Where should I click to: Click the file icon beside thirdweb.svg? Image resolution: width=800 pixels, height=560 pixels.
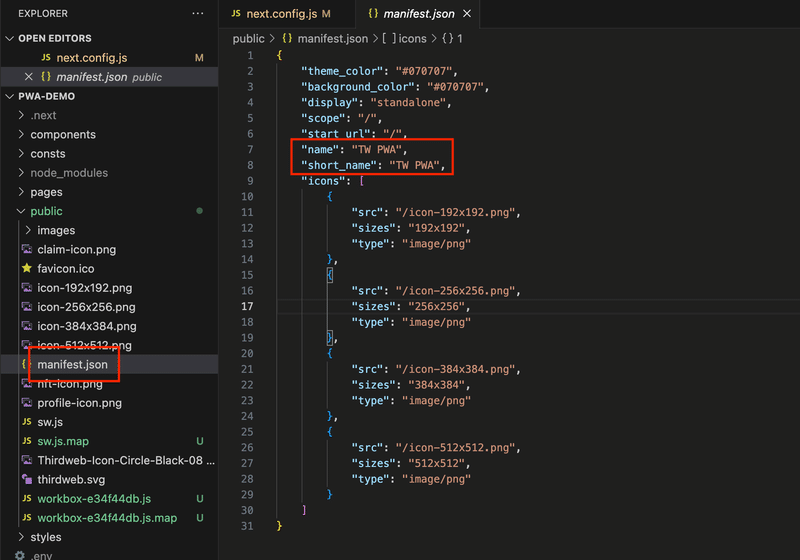coord(27,480)
